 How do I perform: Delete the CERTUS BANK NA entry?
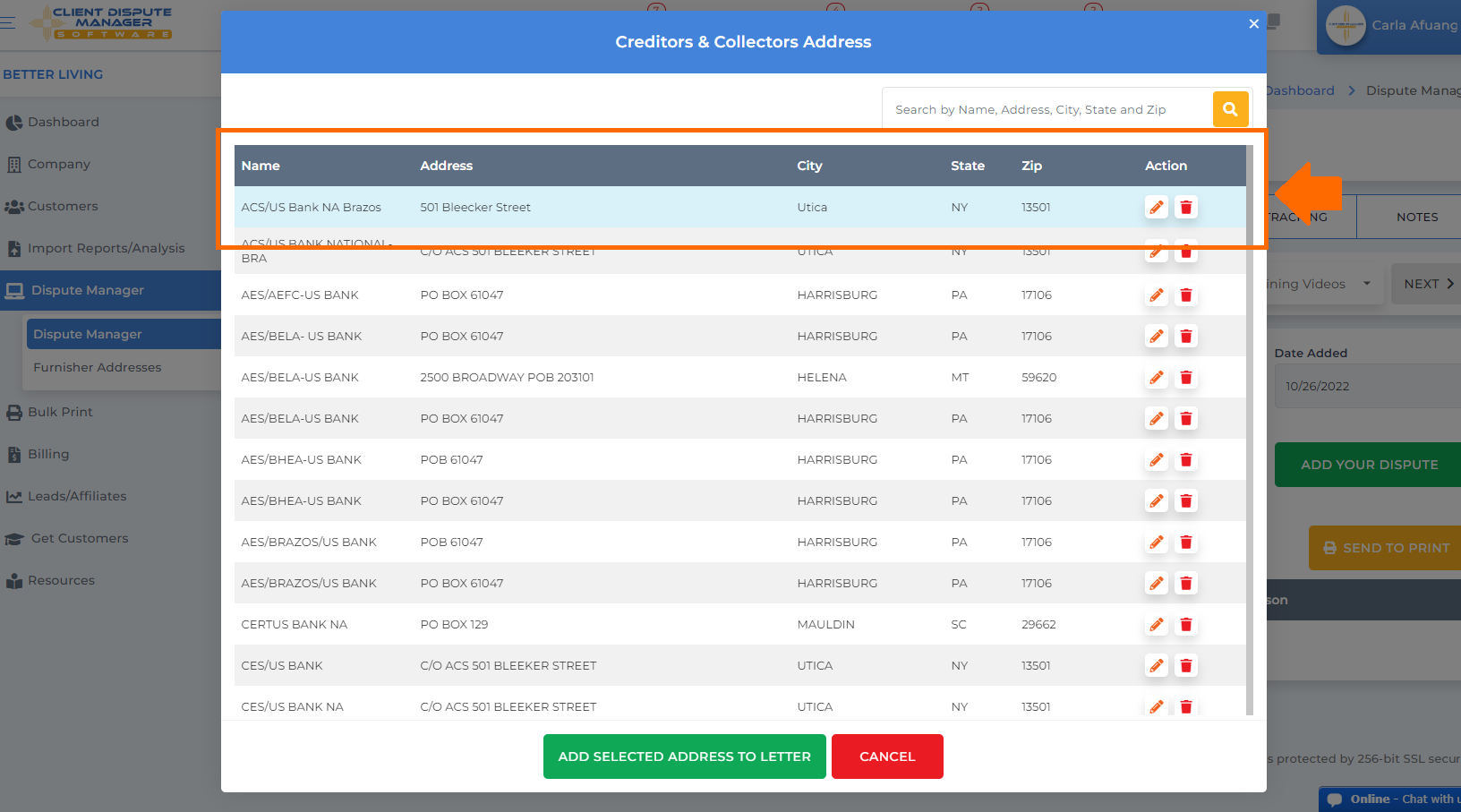click(x=1186, y=624)
